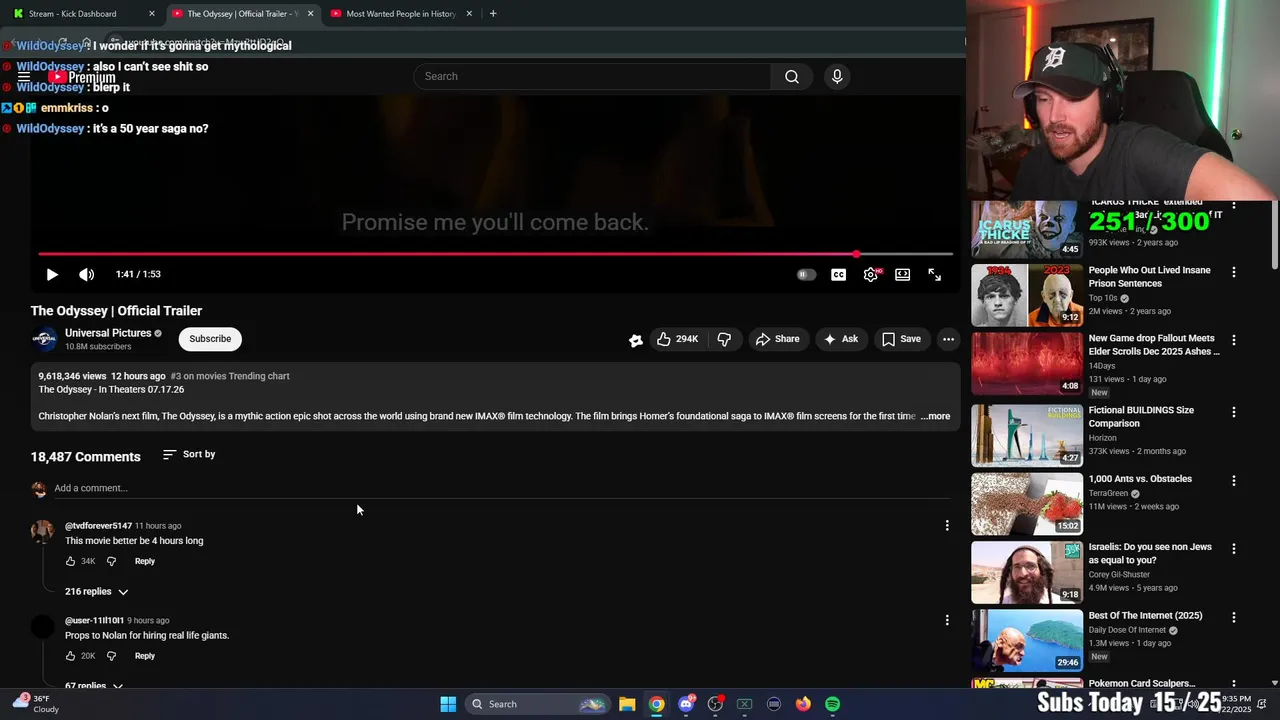Mute the video volume speaker icon
Image resolution: width=1280 pixels, height=720 pixels.
pos(87,274)
